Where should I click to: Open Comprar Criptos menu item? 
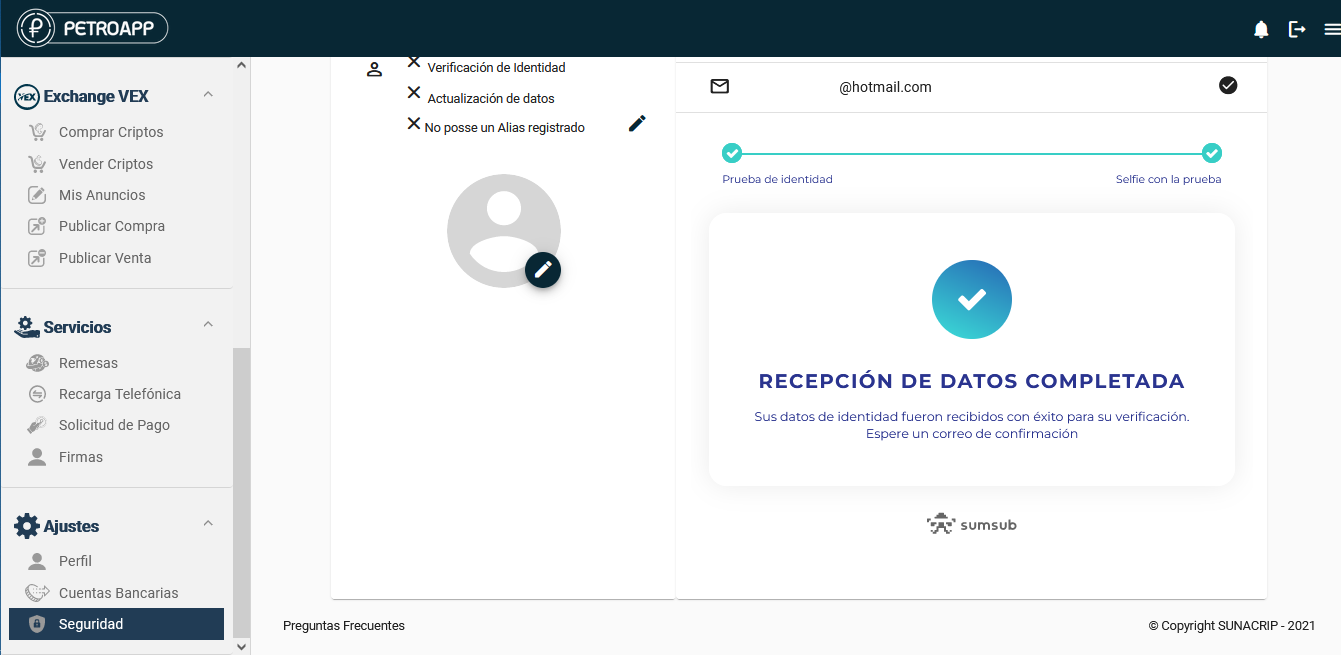pyautogui.click(x=110, y=132)
